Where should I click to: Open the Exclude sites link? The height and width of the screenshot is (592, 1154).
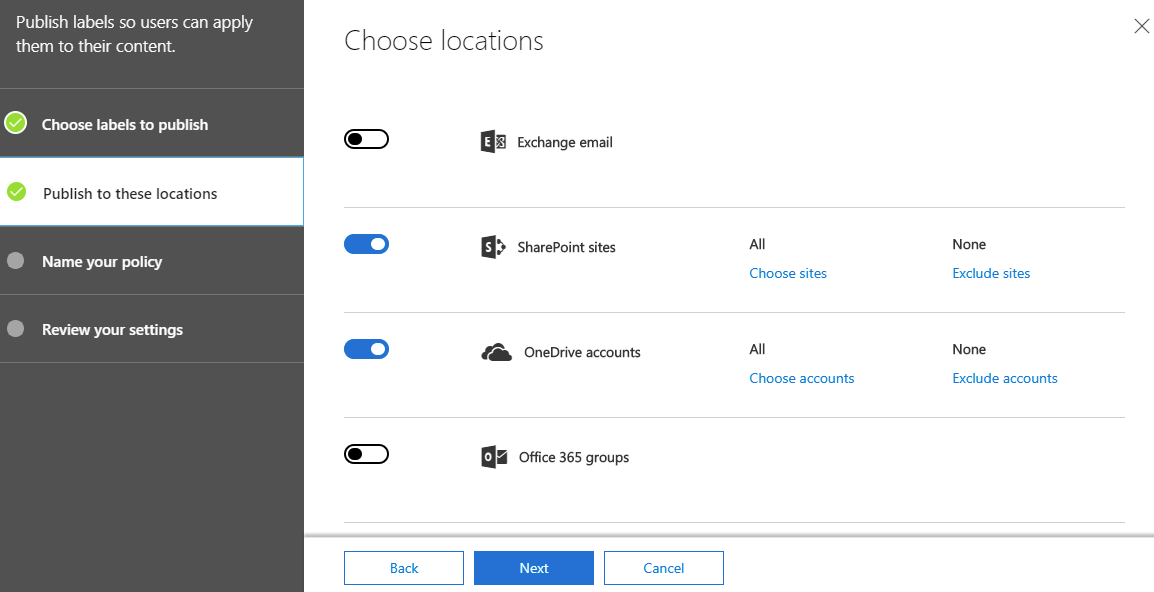(x=991, y=273)
